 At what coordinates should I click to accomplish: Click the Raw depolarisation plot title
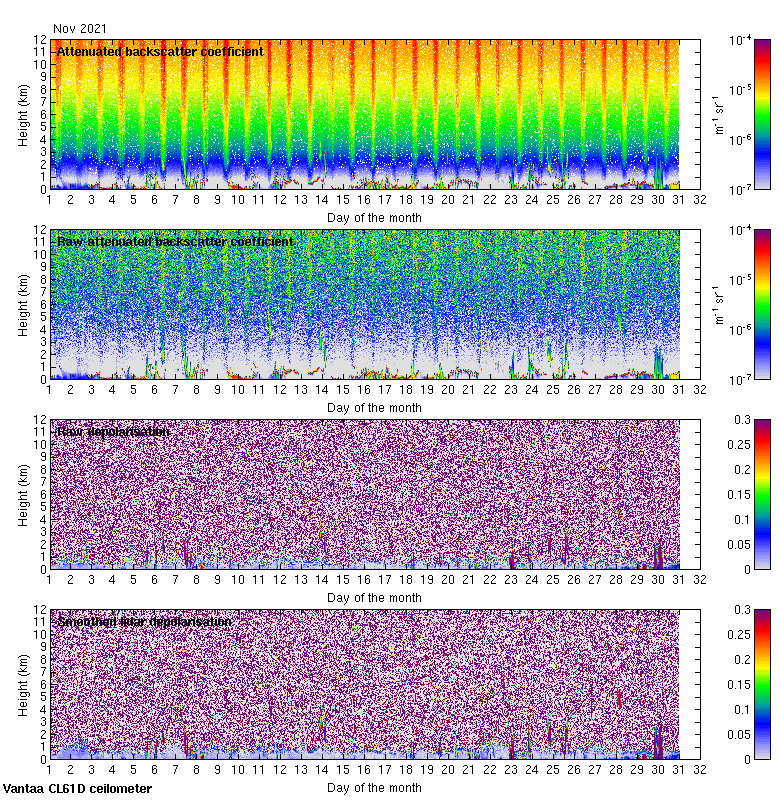(113, 431)
